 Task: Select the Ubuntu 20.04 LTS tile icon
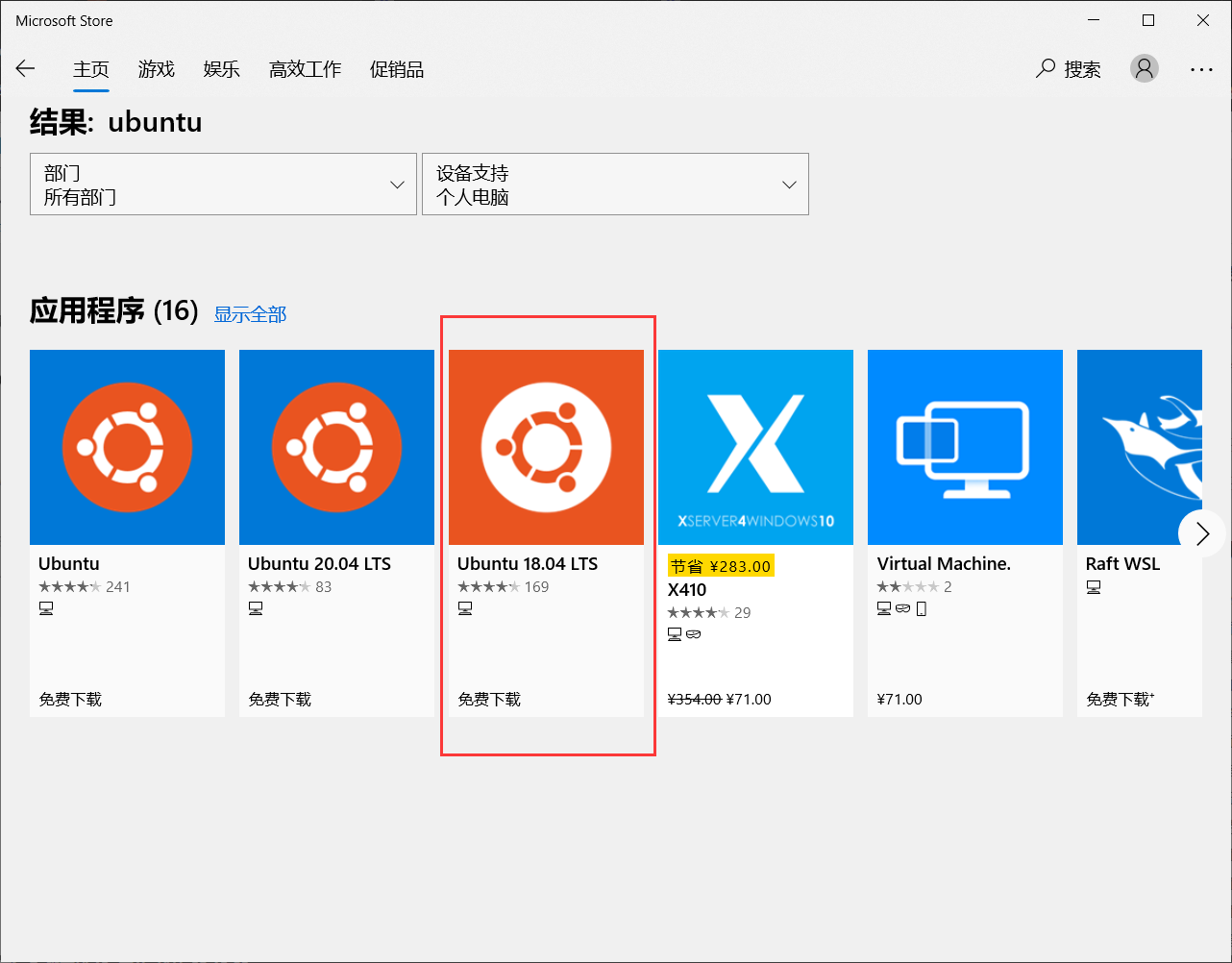(x=336, y=447)
